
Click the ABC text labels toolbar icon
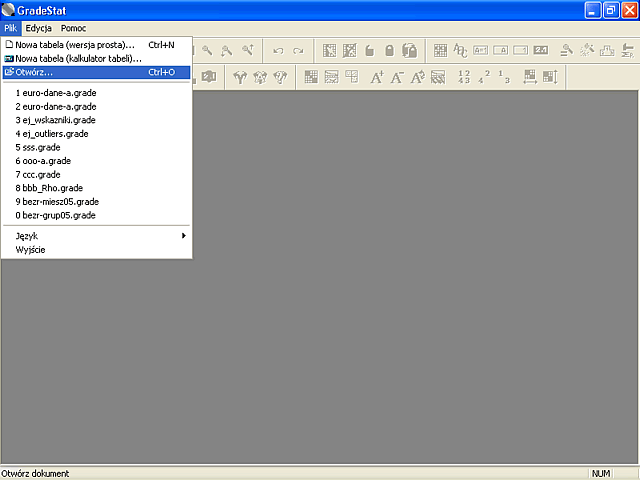tap(460, 51)
